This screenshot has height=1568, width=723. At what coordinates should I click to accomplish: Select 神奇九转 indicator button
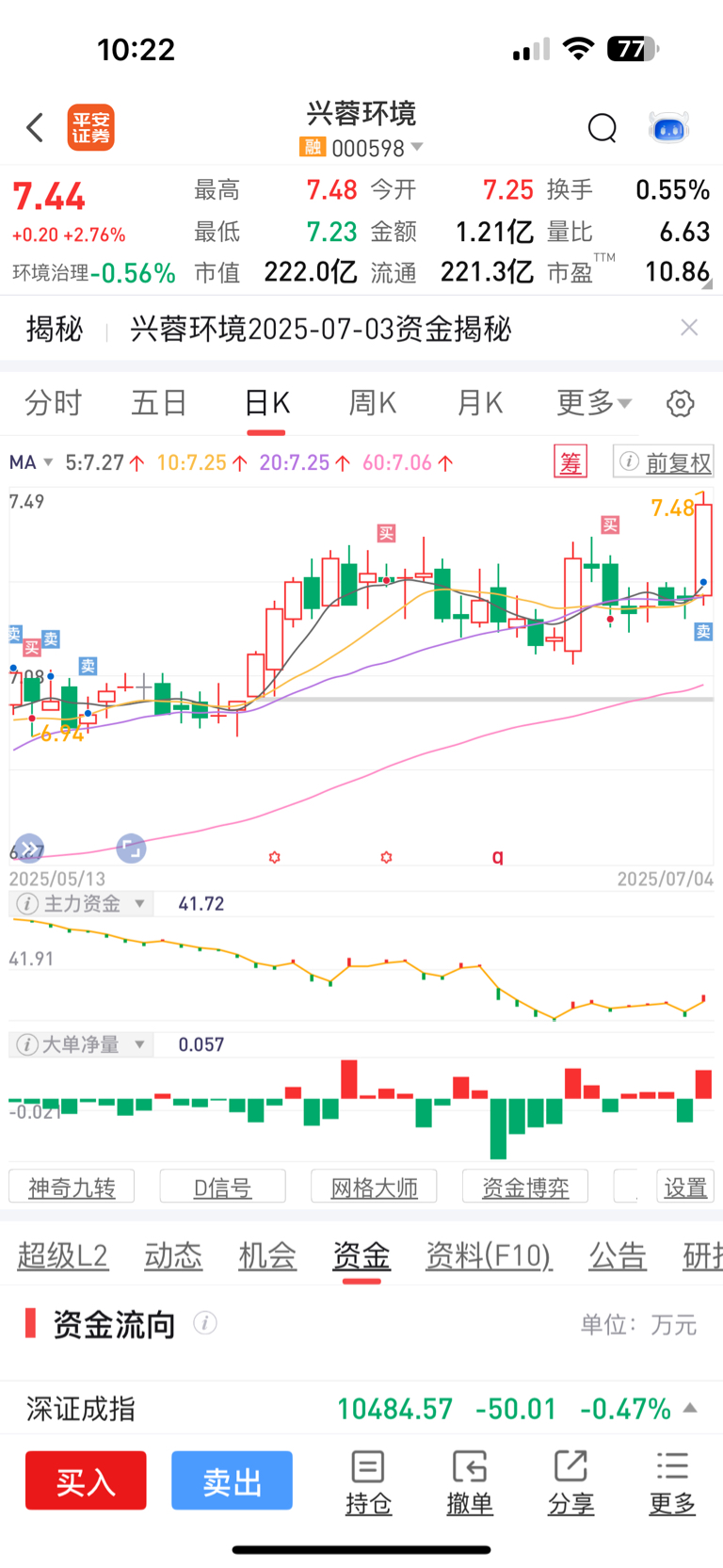(x=72, y=1187)
